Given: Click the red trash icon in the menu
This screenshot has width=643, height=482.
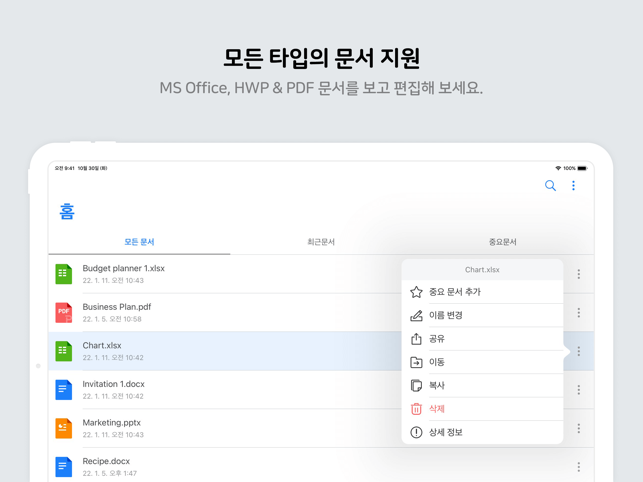Looking at the screenshot, I should point(416,409).
